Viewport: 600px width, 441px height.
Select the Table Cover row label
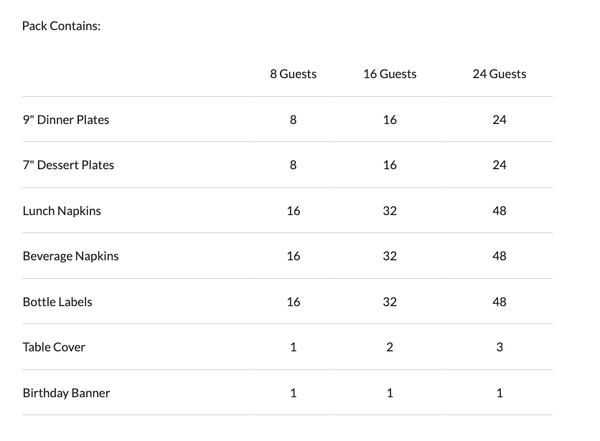pyautogui.click(x=54, y=347)
